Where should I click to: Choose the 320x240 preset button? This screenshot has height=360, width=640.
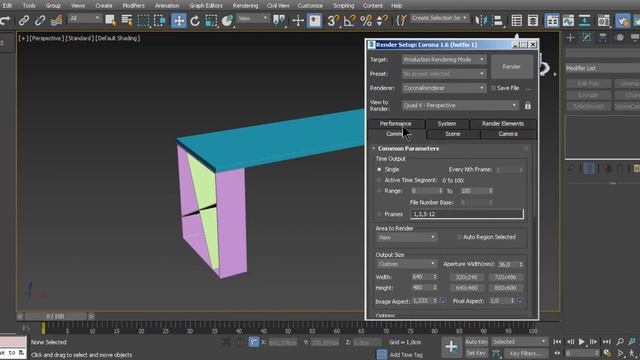(x=466, y=277)
